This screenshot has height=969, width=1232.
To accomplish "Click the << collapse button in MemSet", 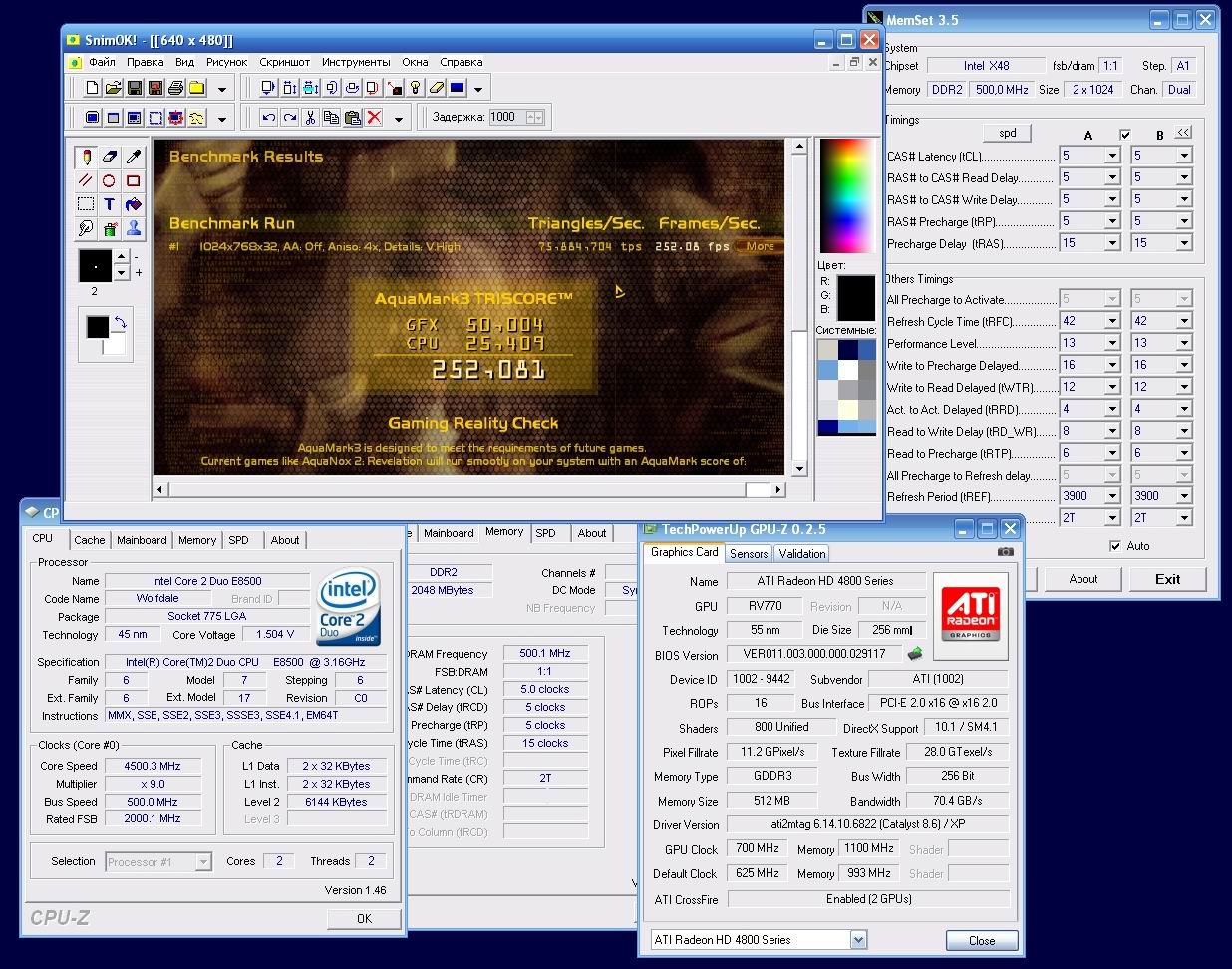I will (x=1183, y=132).
